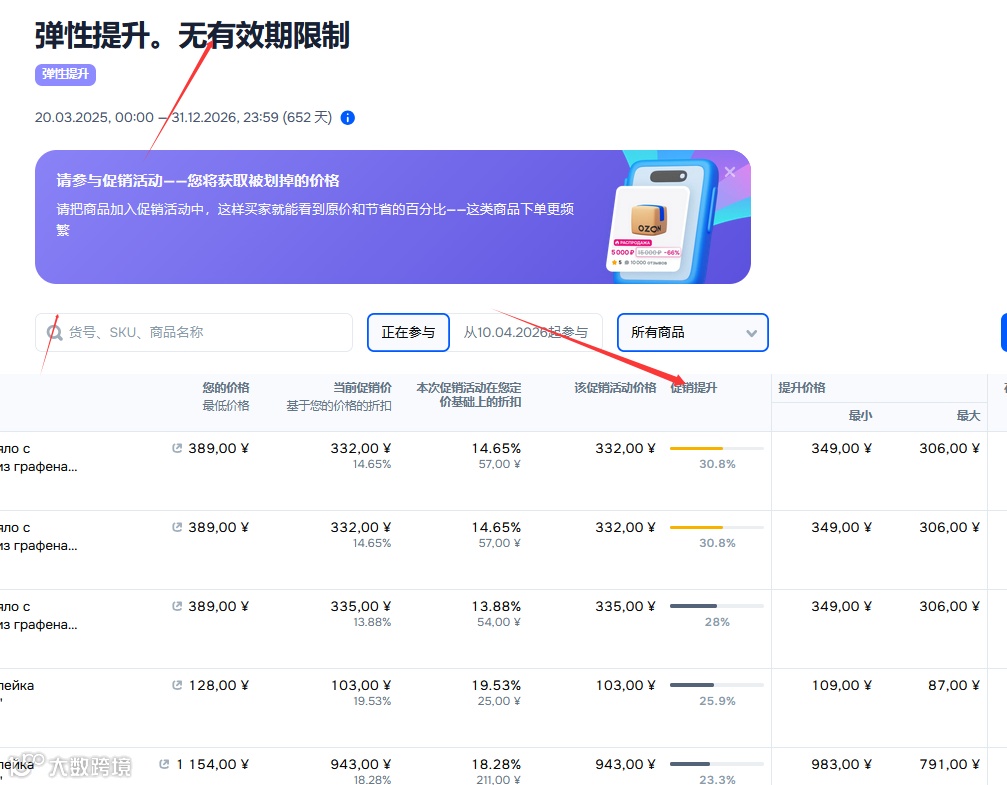Viewport: 1007px width, 785px height.
Task: Click the 25.9% boost progress bar
Action: click(x=717, y=685)
